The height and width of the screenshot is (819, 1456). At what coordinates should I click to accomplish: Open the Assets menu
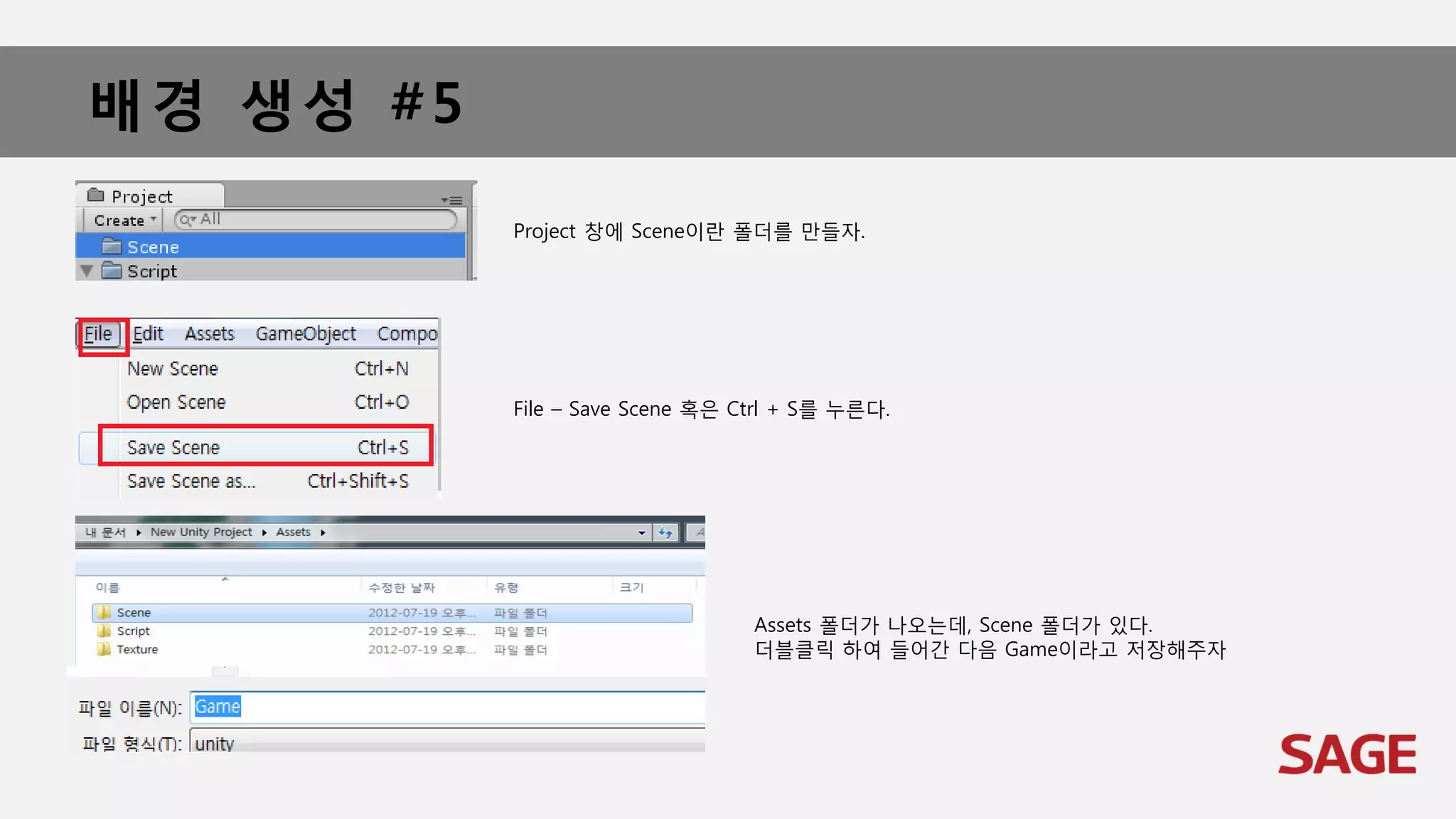click(209, 334)
